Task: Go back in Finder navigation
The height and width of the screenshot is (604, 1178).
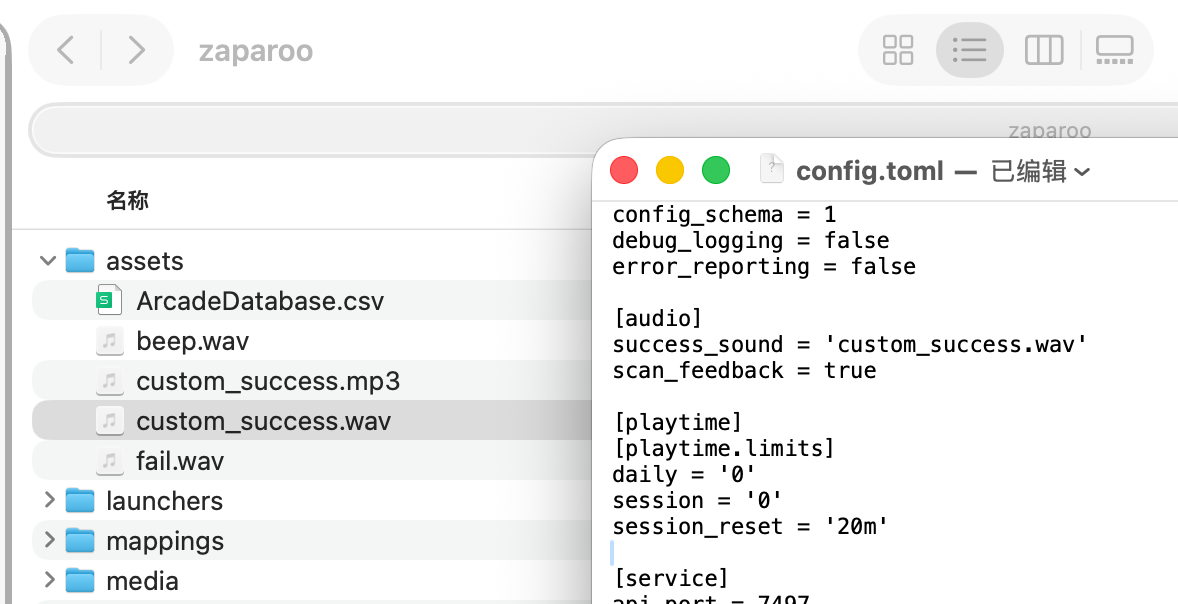Action: (x=66, y=49)
